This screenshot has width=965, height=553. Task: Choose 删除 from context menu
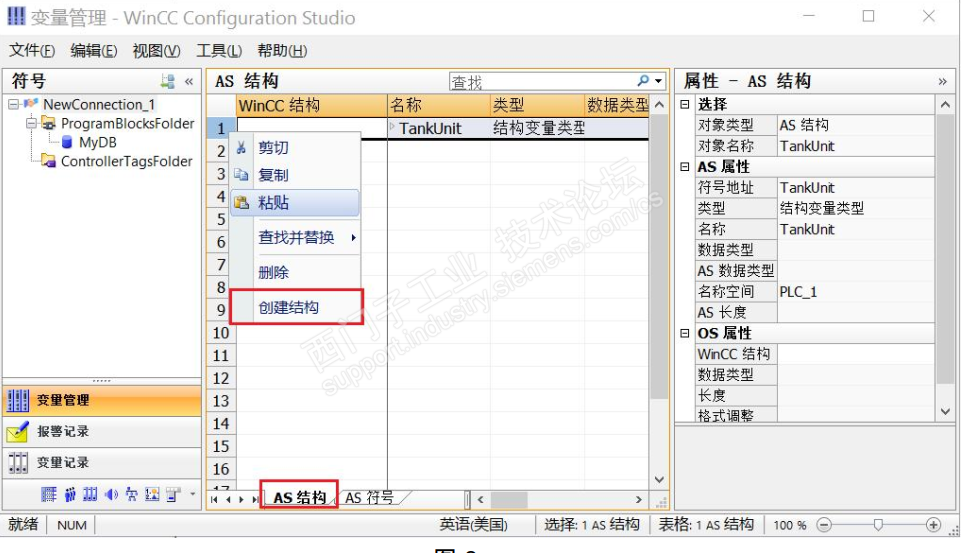click(x=295, y=272)
